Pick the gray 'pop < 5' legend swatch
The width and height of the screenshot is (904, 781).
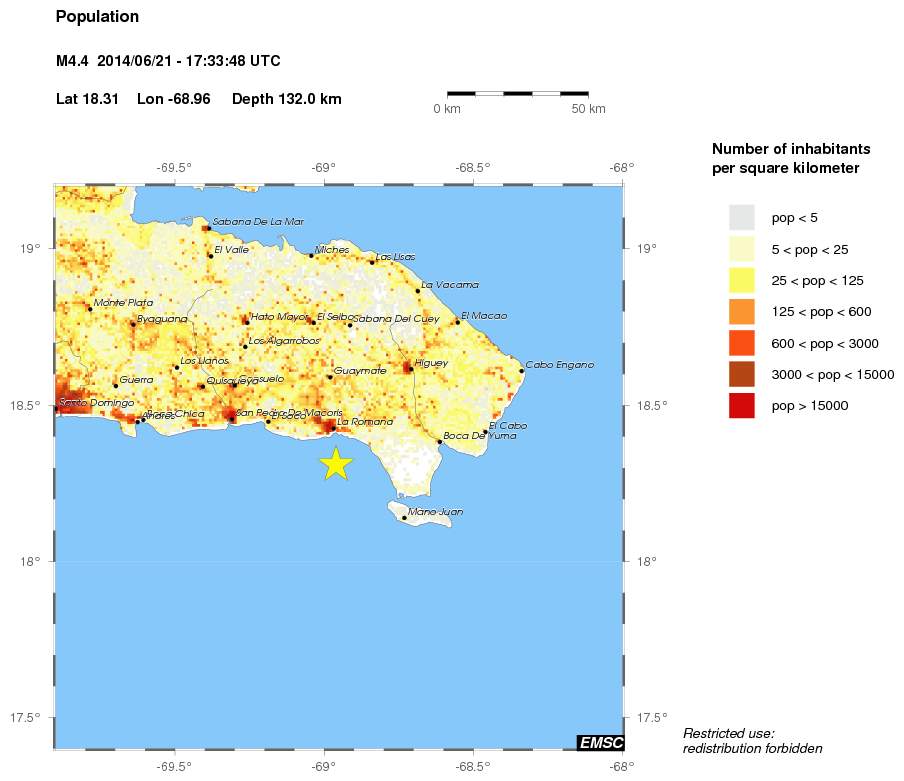pyautogui.click(x=741, y=217)
